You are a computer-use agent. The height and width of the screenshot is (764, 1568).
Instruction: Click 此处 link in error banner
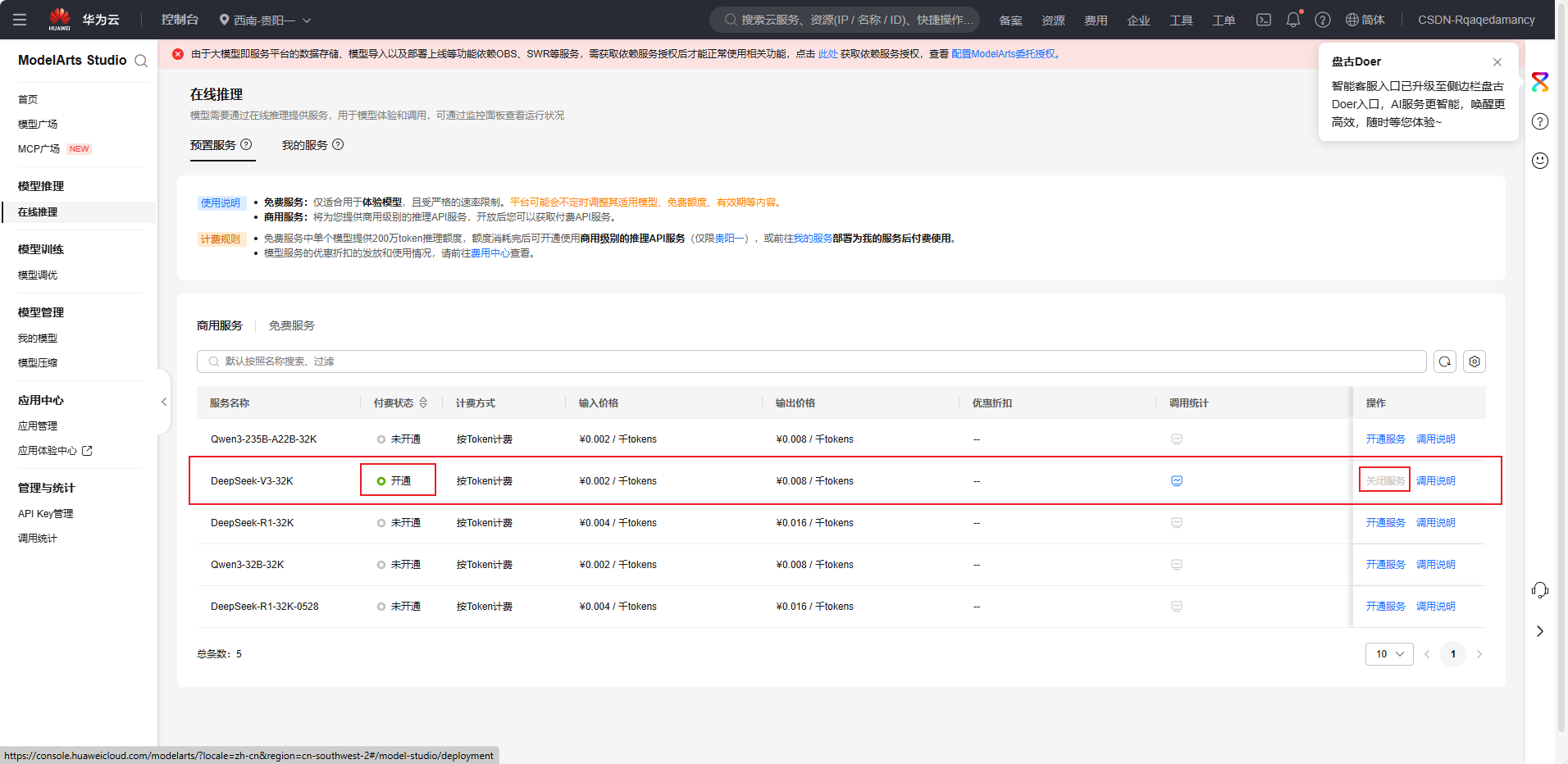click(x=827, y=54)
